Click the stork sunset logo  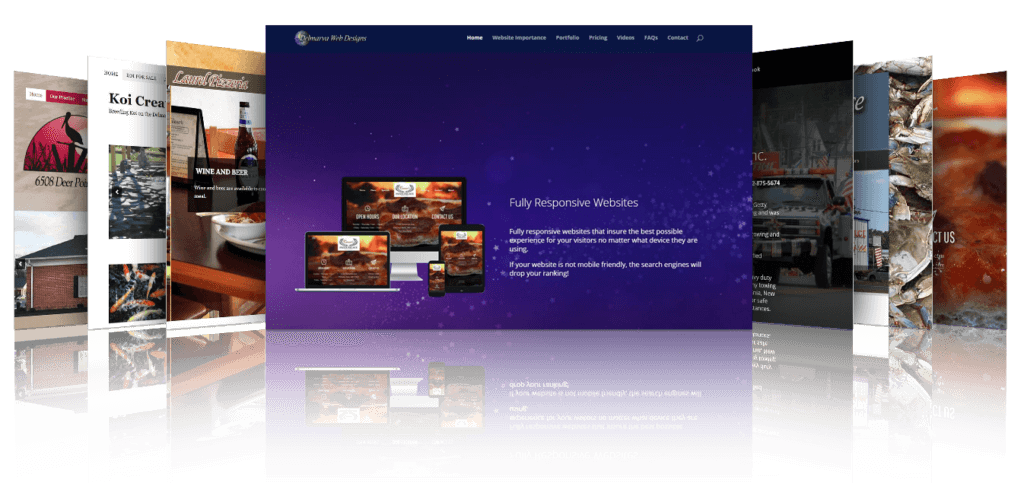click(x=56, y=142)
